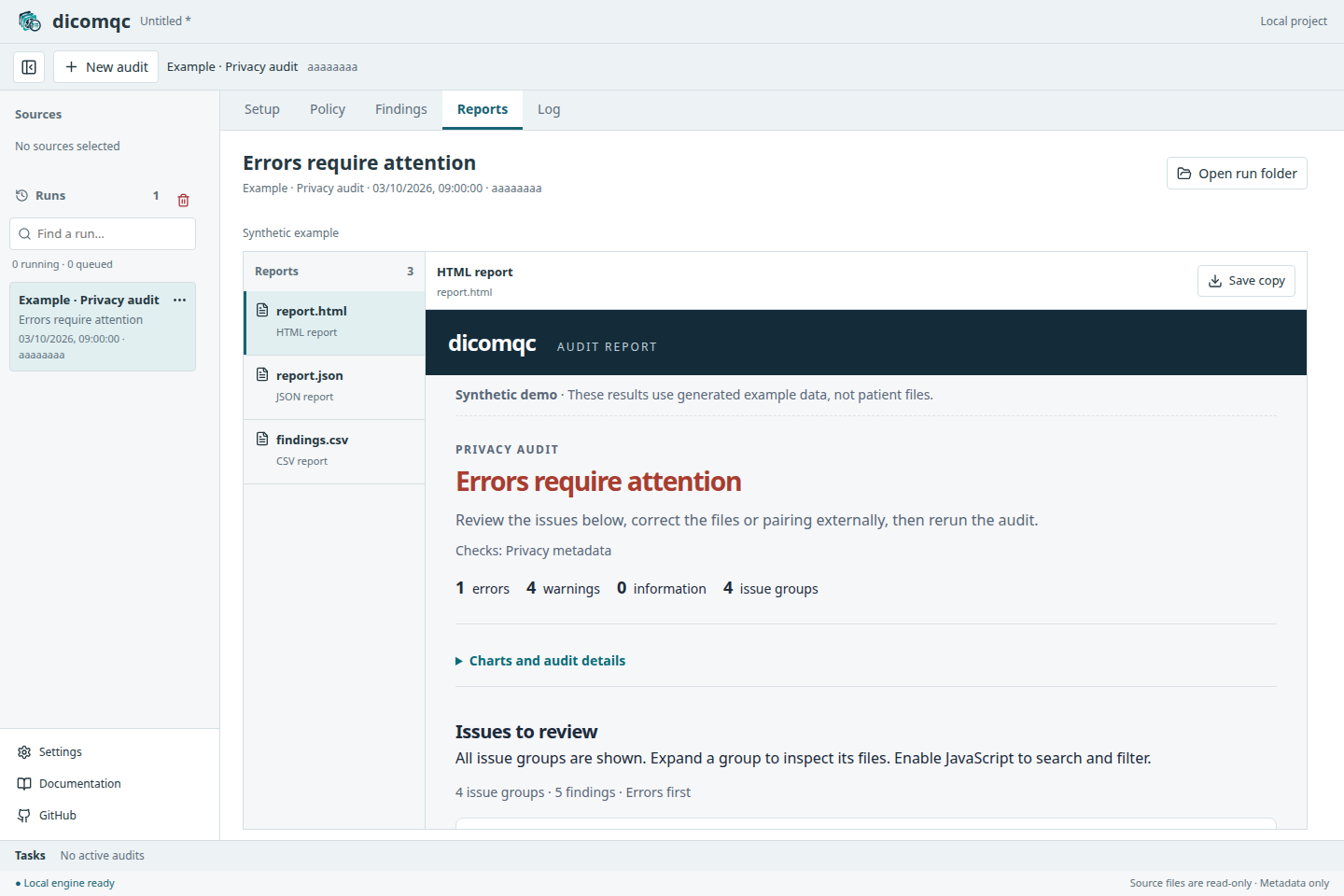Click the GitHub icon in sidebar
This screenshot has height=896, width=1344.
[x=24, y=816]
